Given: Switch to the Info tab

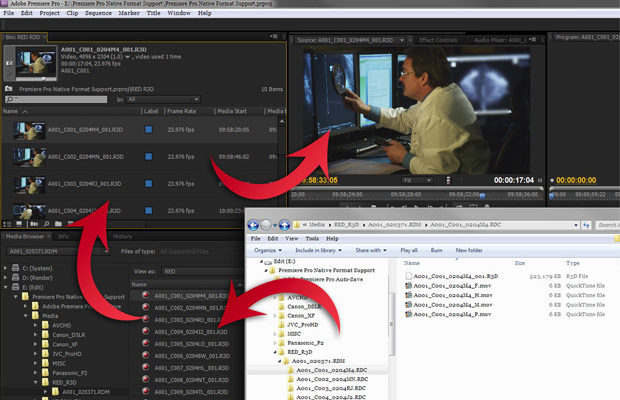Looking at the screenshot, I should 63,236.
